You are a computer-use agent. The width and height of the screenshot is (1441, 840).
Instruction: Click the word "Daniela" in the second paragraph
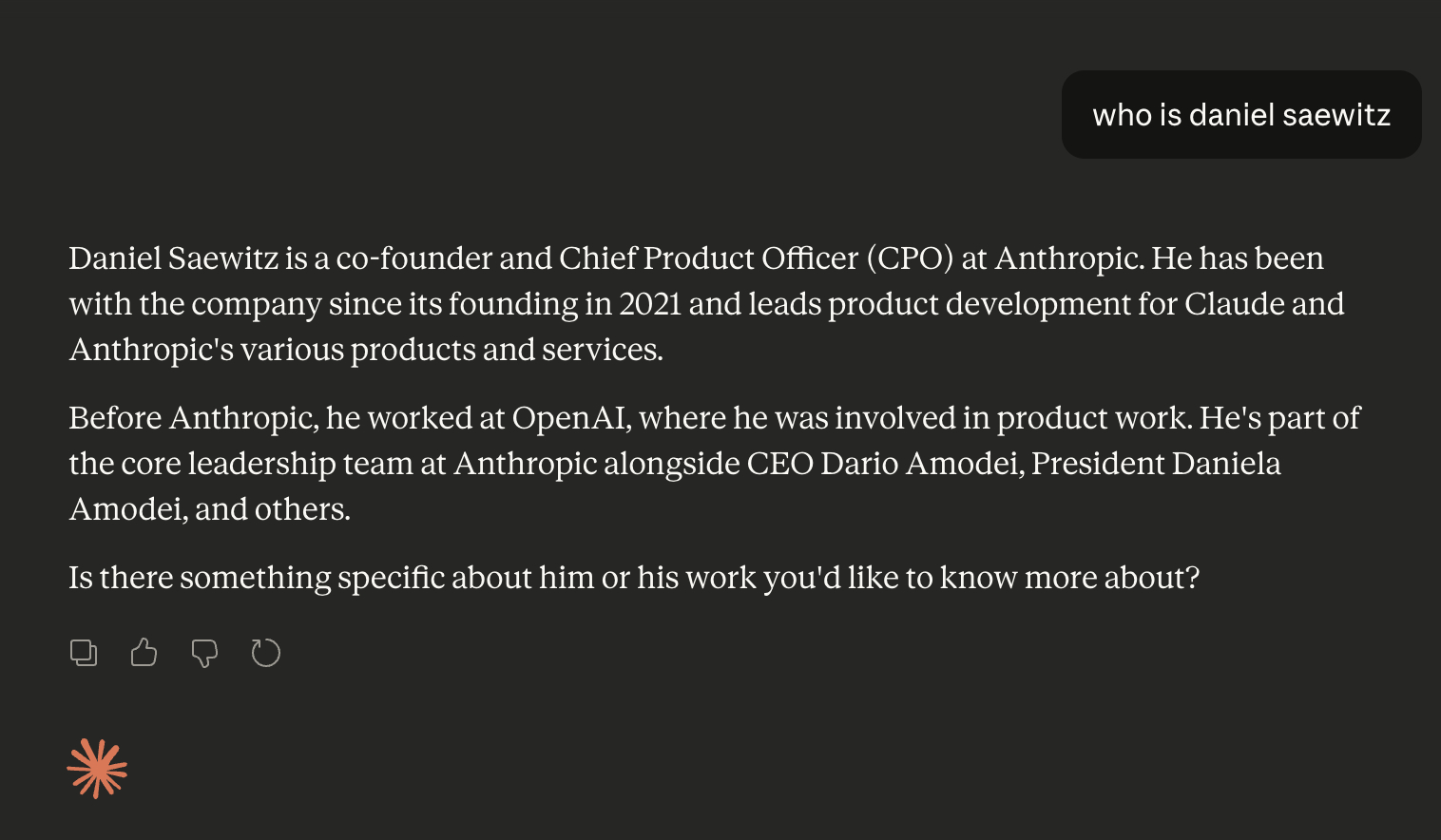1226,464
